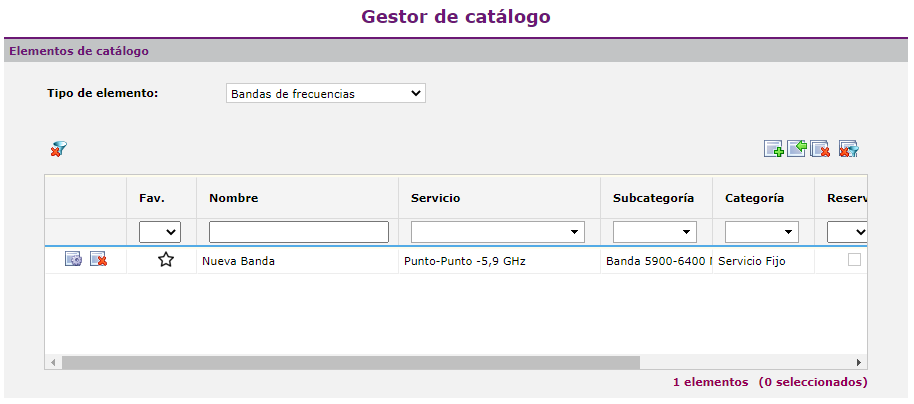Click the Servicio Fijo category cell
The height and width of the screenshot is (404, 914).
(x=763, y=261)
